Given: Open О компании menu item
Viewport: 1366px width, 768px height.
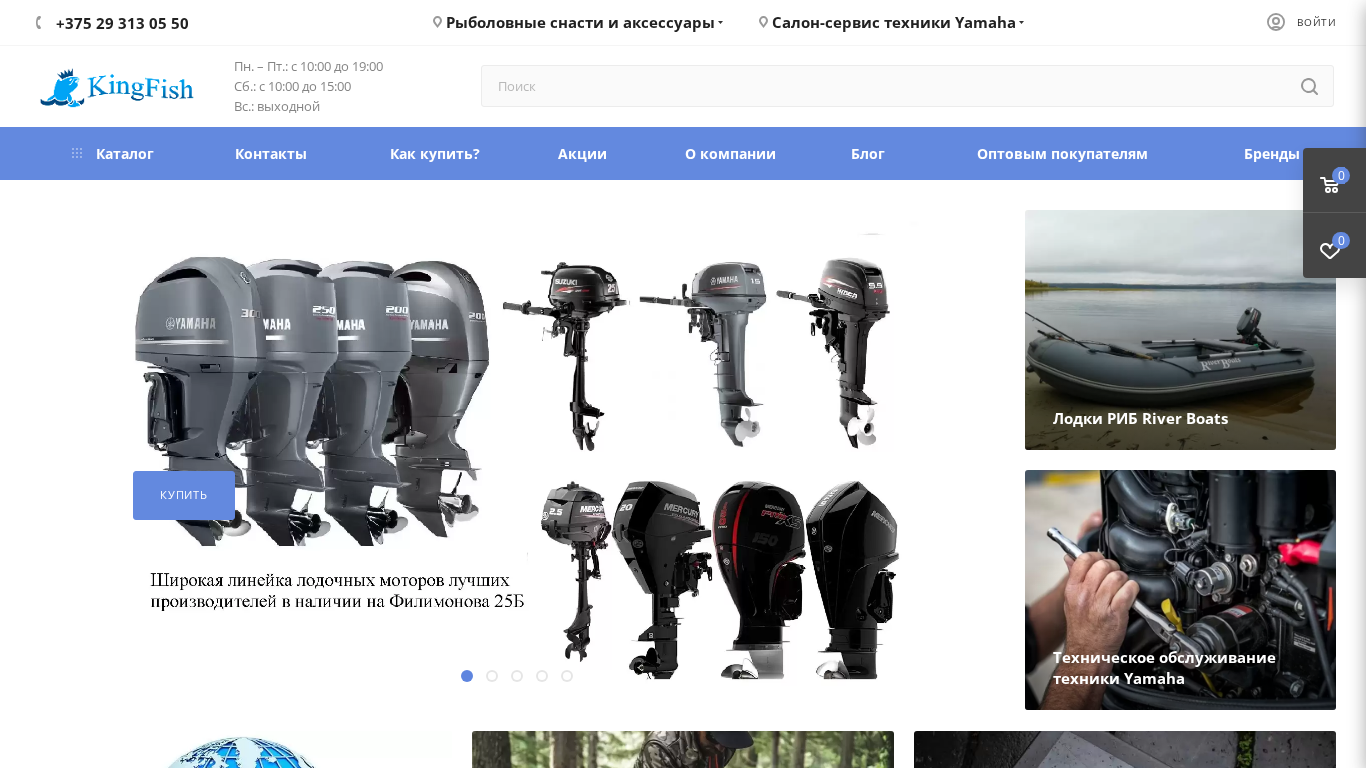Looking at the screenshot, I should [x=730, y=154].
